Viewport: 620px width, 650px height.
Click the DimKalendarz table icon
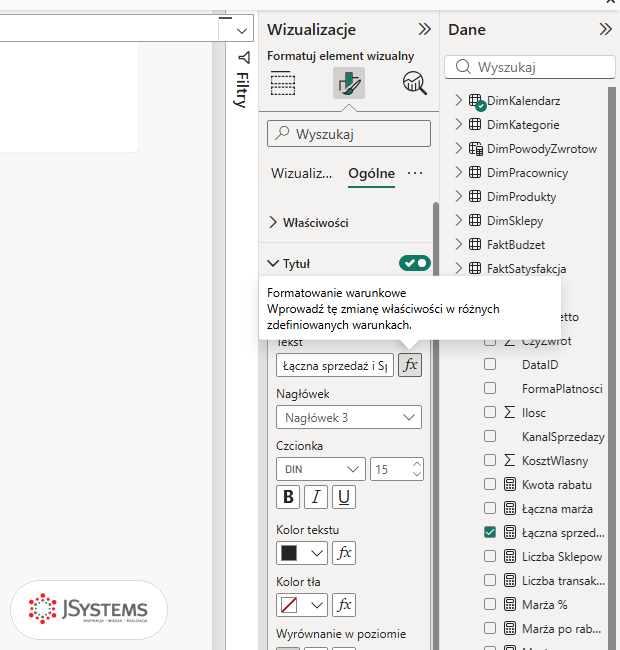click(477, 102)
